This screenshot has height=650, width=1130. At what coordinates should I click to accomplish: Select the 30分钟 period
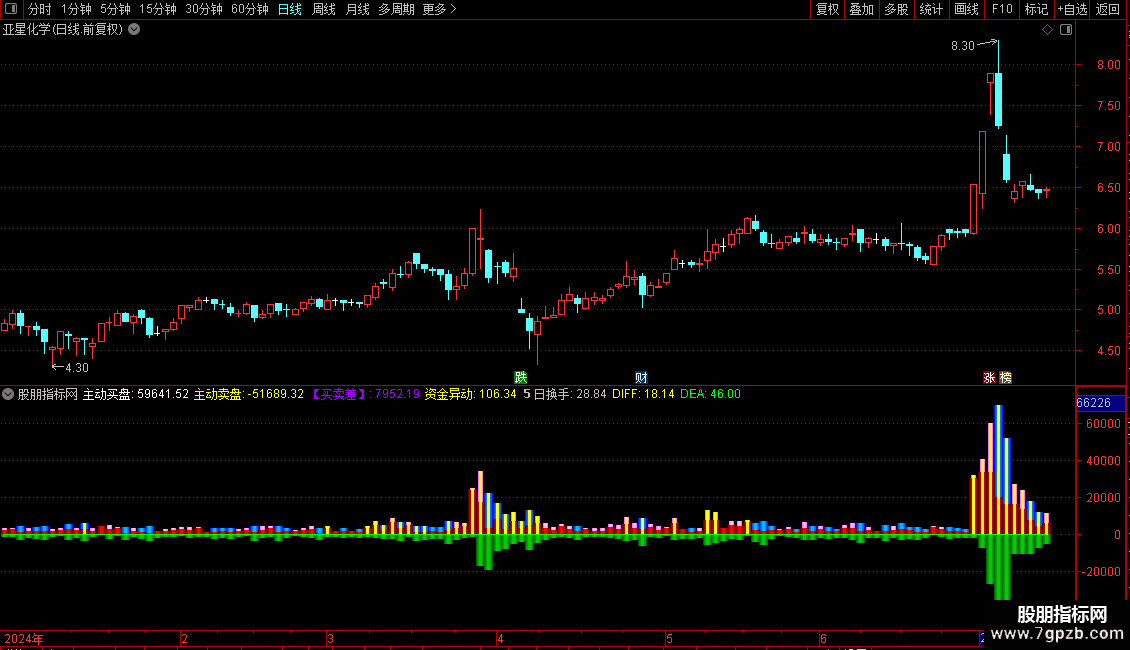204,9
